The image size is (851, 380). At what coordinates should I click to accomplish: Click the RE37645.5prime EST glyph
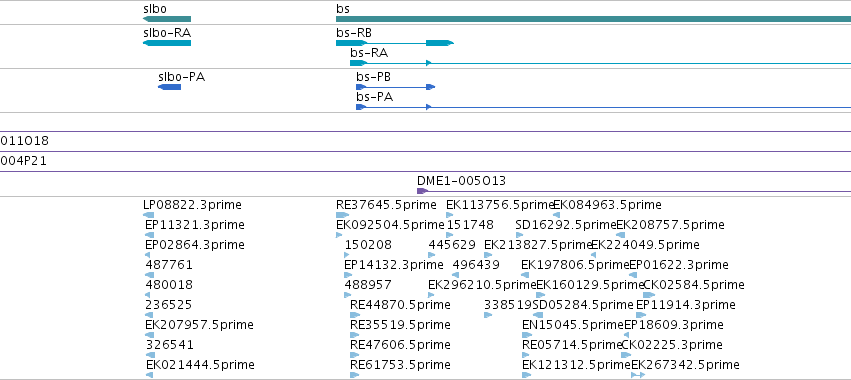point(342,215)
